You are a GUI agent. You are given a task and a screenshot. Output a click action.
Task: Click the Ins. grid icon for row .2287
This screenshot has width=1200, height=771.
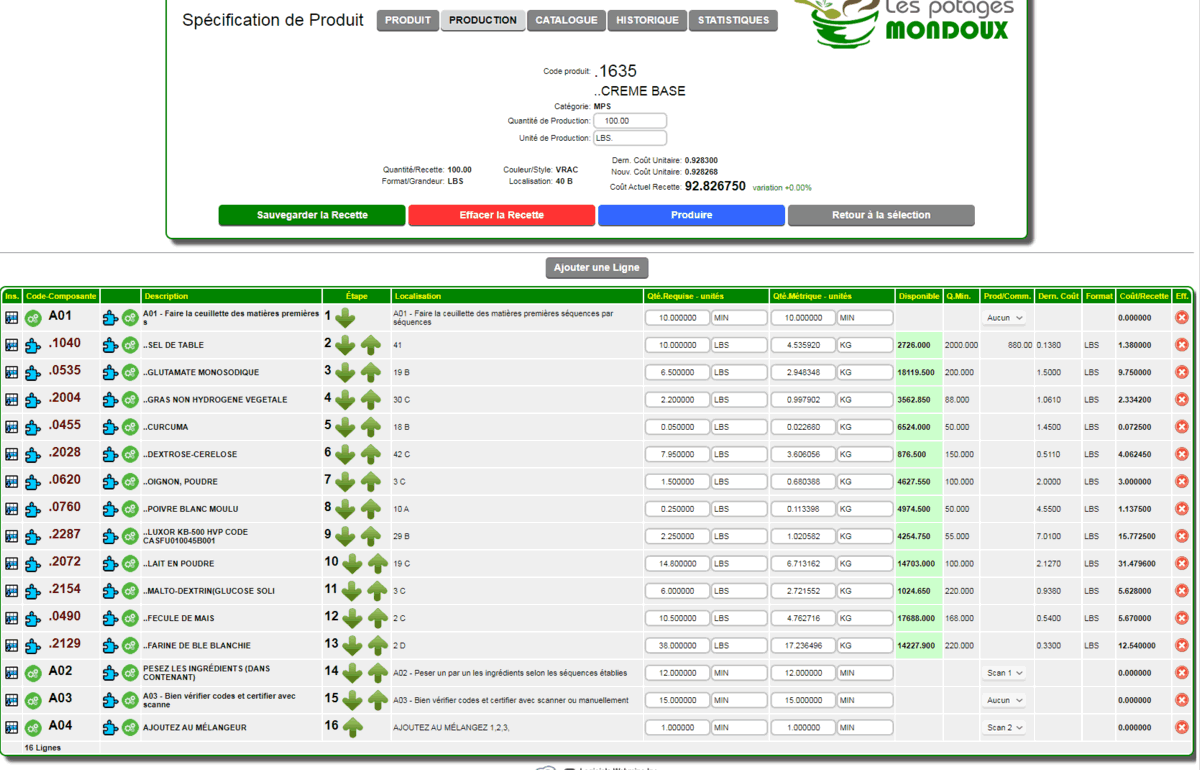(x=12, y=536)
